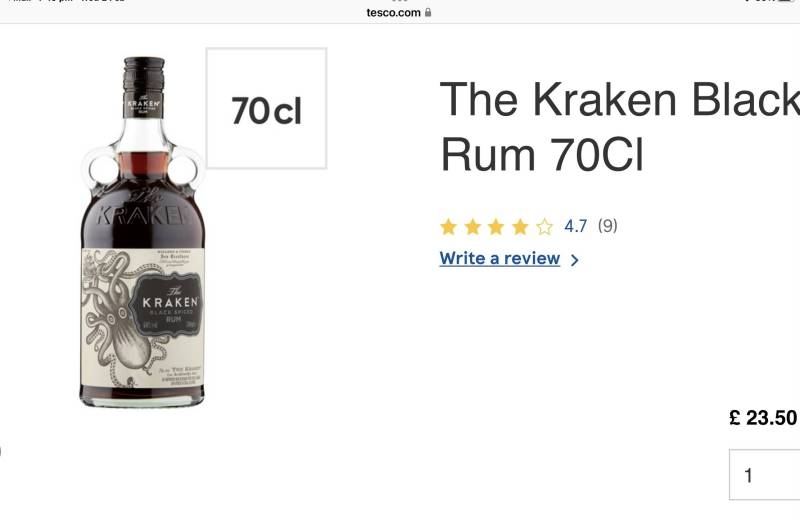Tap the battery indicator in status bar
800x521 pixels.
point(786,1)
